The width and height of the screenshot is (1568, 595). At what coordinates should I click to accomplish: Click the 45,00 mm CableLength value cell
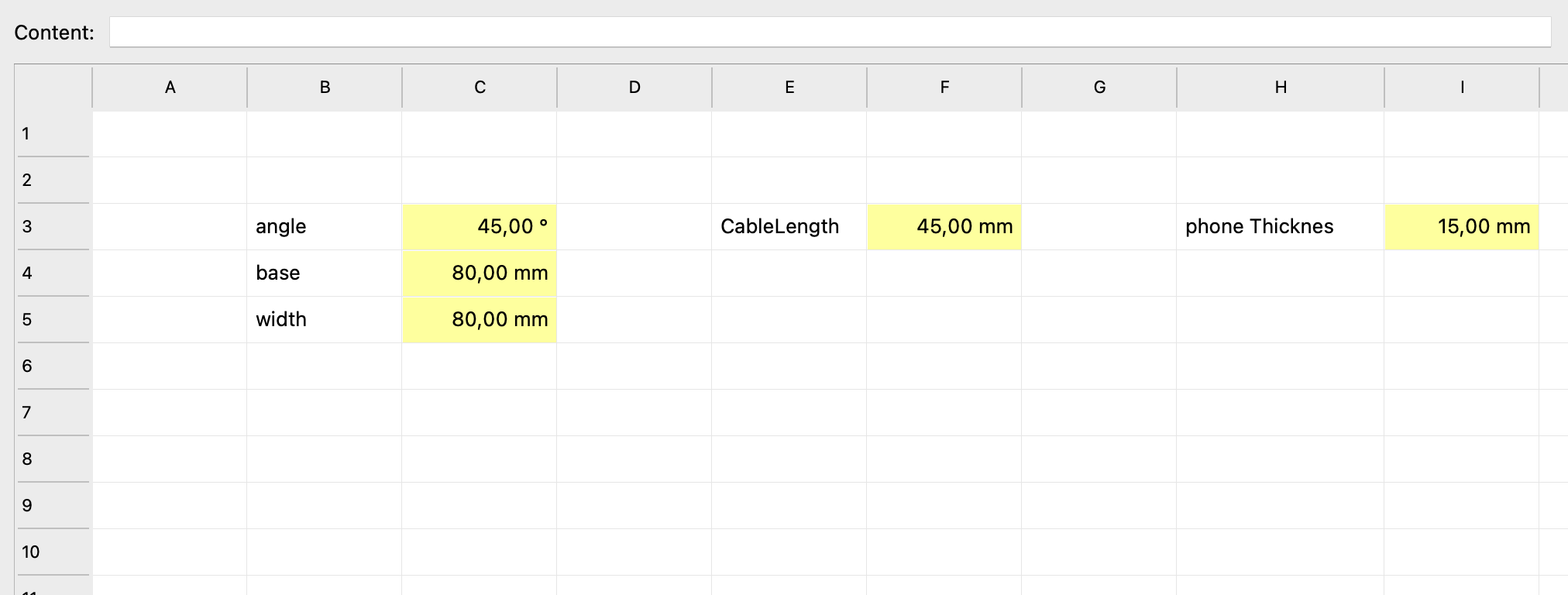(944, 226)
